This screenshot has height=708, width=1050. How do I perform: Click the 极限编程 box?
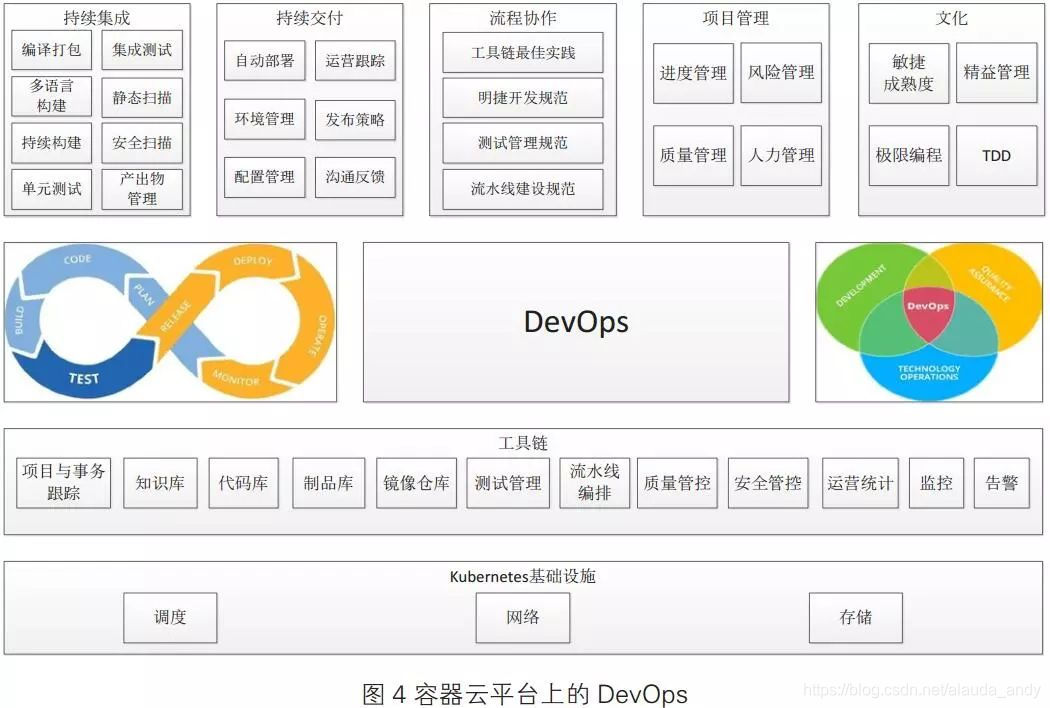[x=909, y=155]
